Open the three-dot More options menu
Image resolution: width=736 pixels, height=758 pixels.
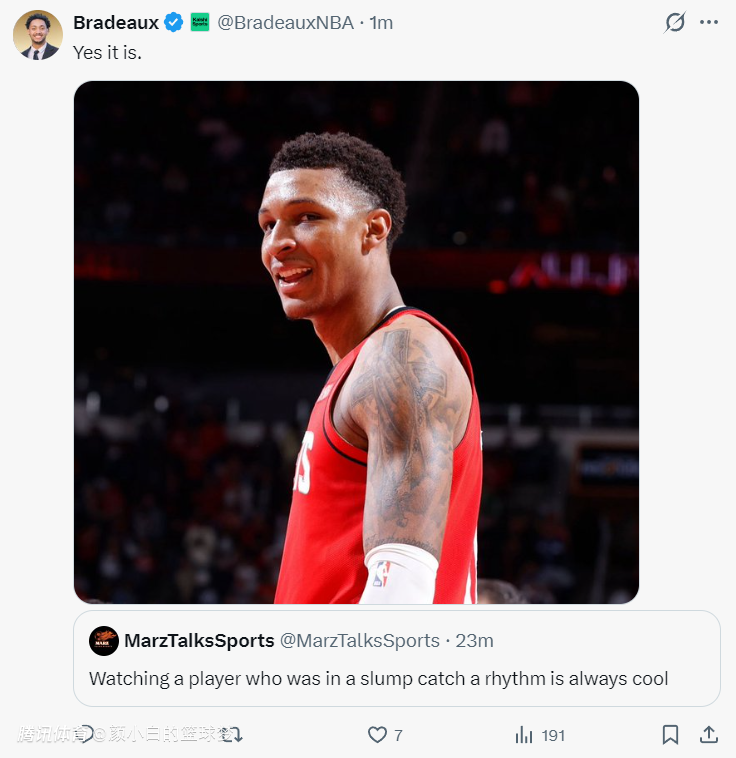point(709,22)
